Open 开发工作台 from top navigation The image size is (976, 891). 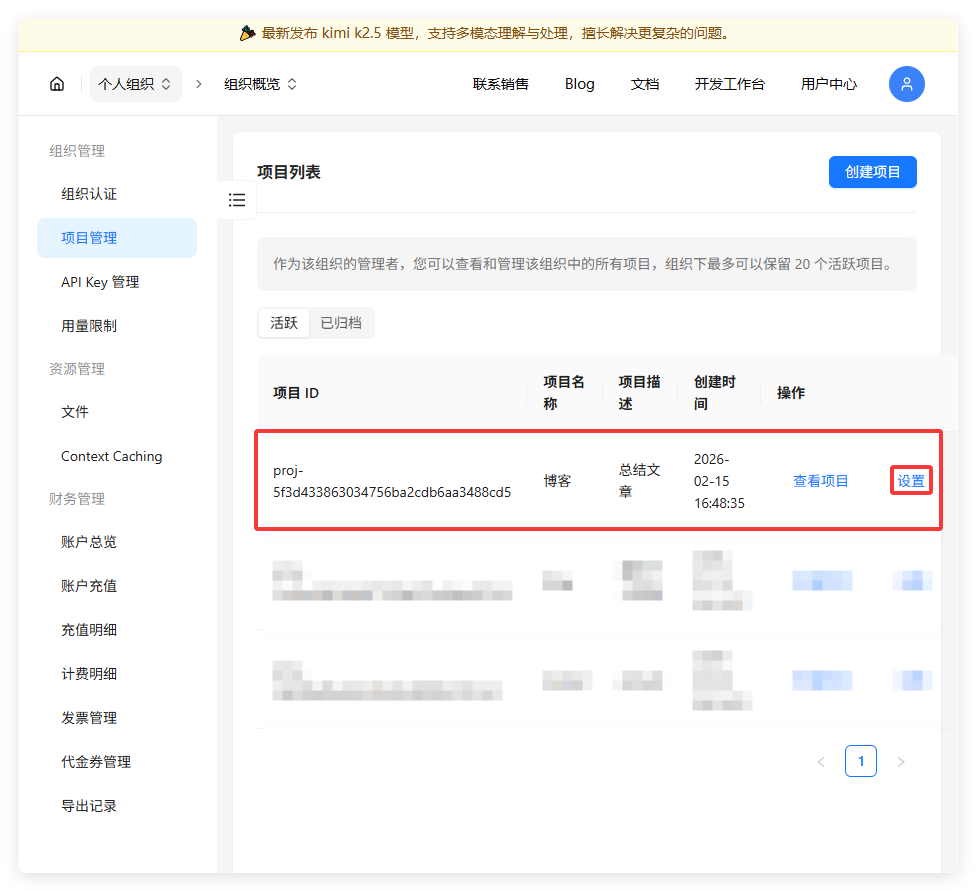[x=729, y=84]
